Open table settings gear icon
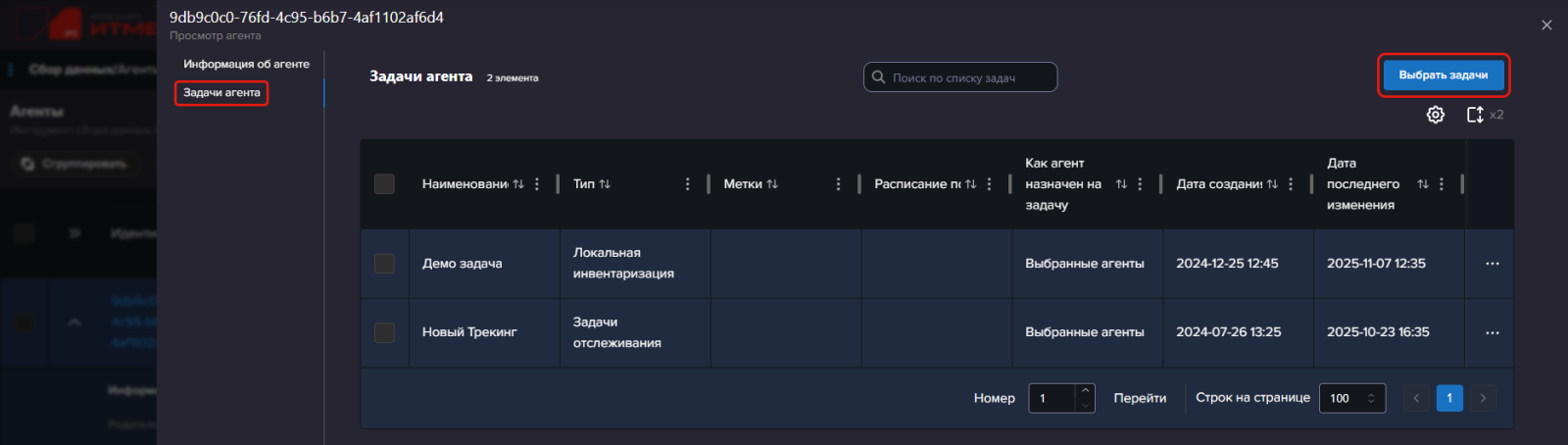The height and width of the screenshot is (445, 1568). (1435, 115)
